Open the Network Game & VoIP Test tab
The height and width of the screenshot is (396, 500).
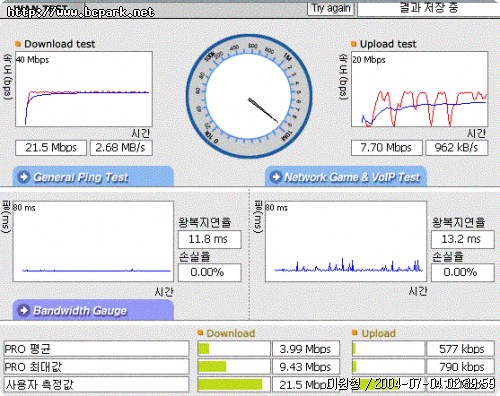point(346,177)
